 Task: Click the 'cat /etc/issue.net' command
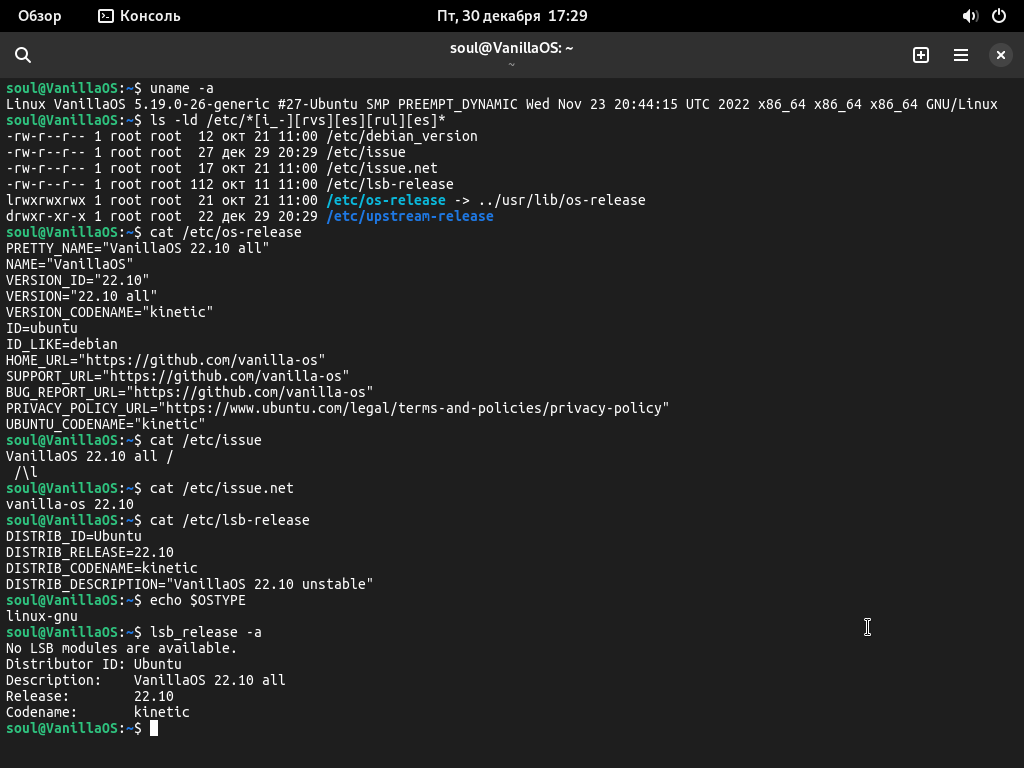[221, 488]
